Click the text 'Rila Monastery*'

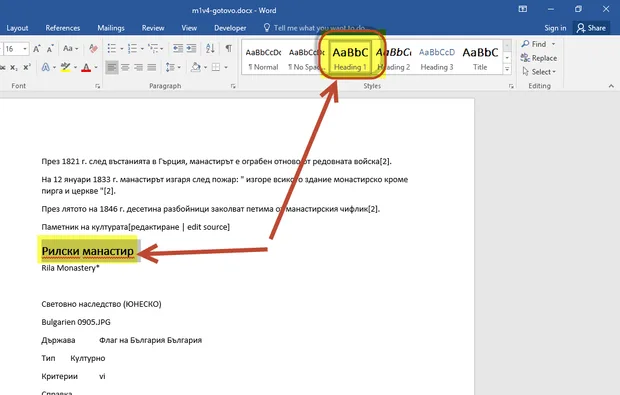(70, 268)
